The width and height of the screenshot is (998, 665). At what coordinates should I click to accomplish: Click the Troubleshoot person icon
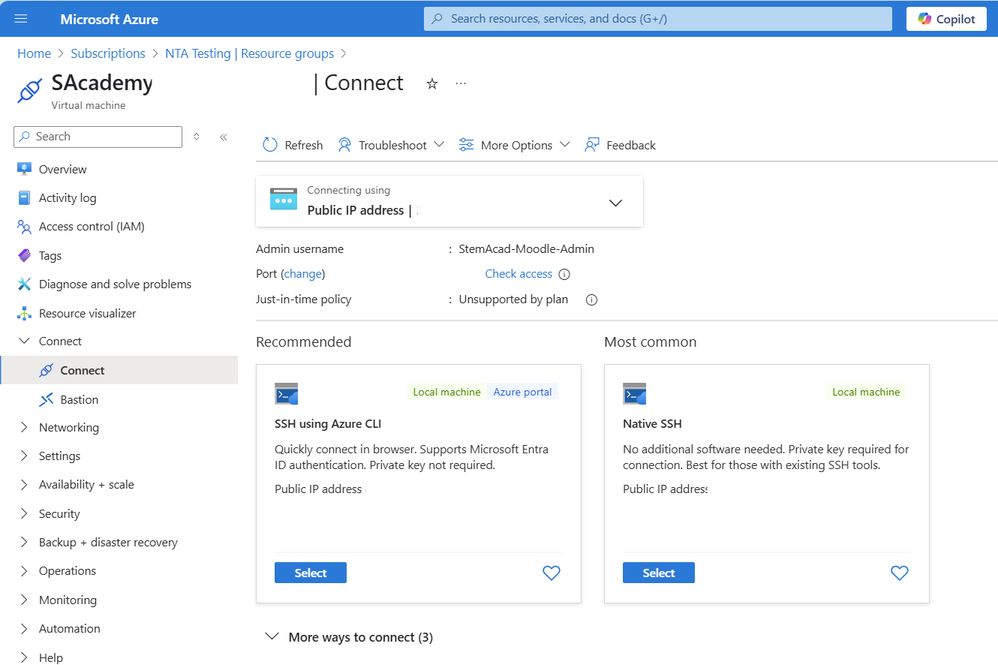click(x=344, y=145)
